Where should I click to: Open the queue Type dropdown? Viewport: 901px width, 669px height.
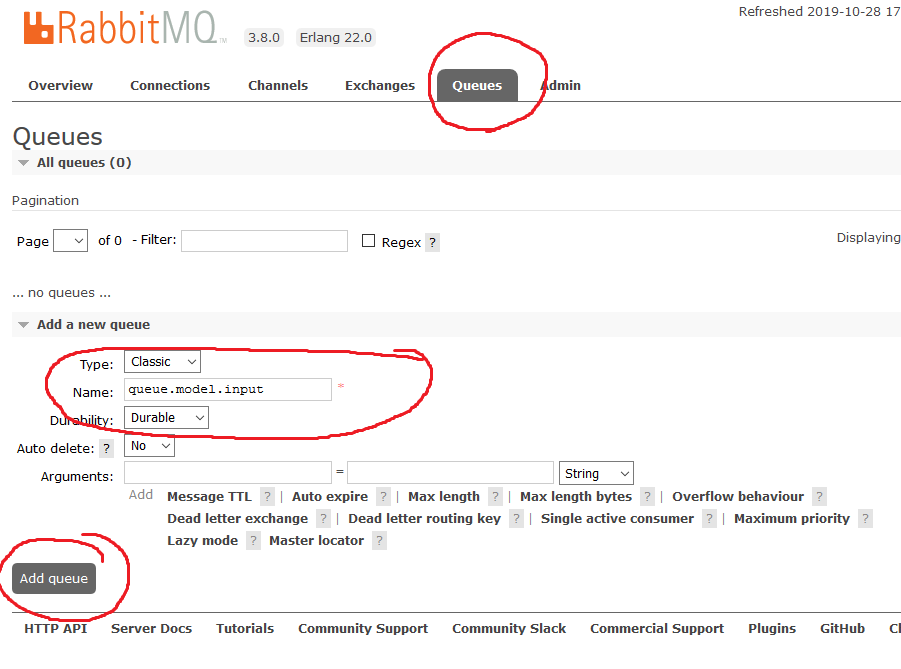click(x=163, y=362)
